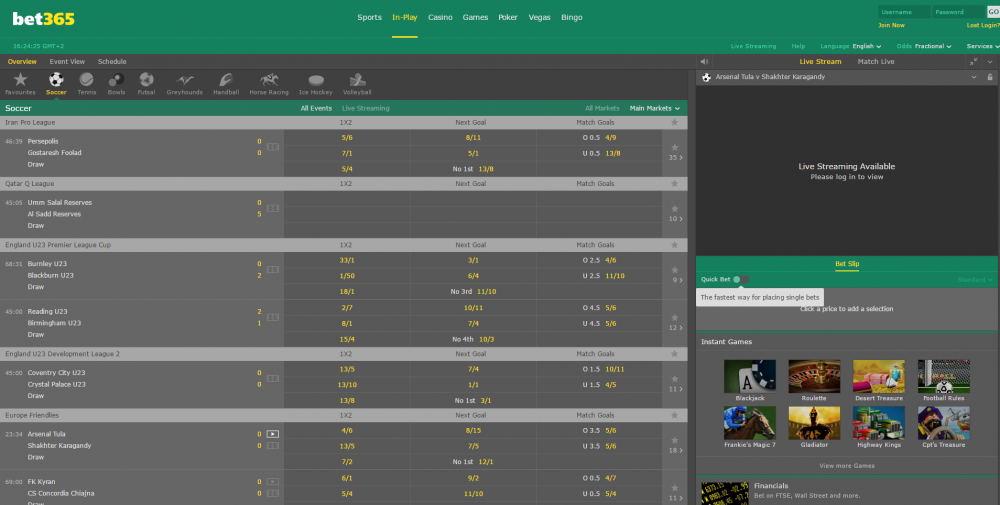Select the Tennis sport icon
The width and height of the screenshot is (1000, 505).
coord(87,80)
